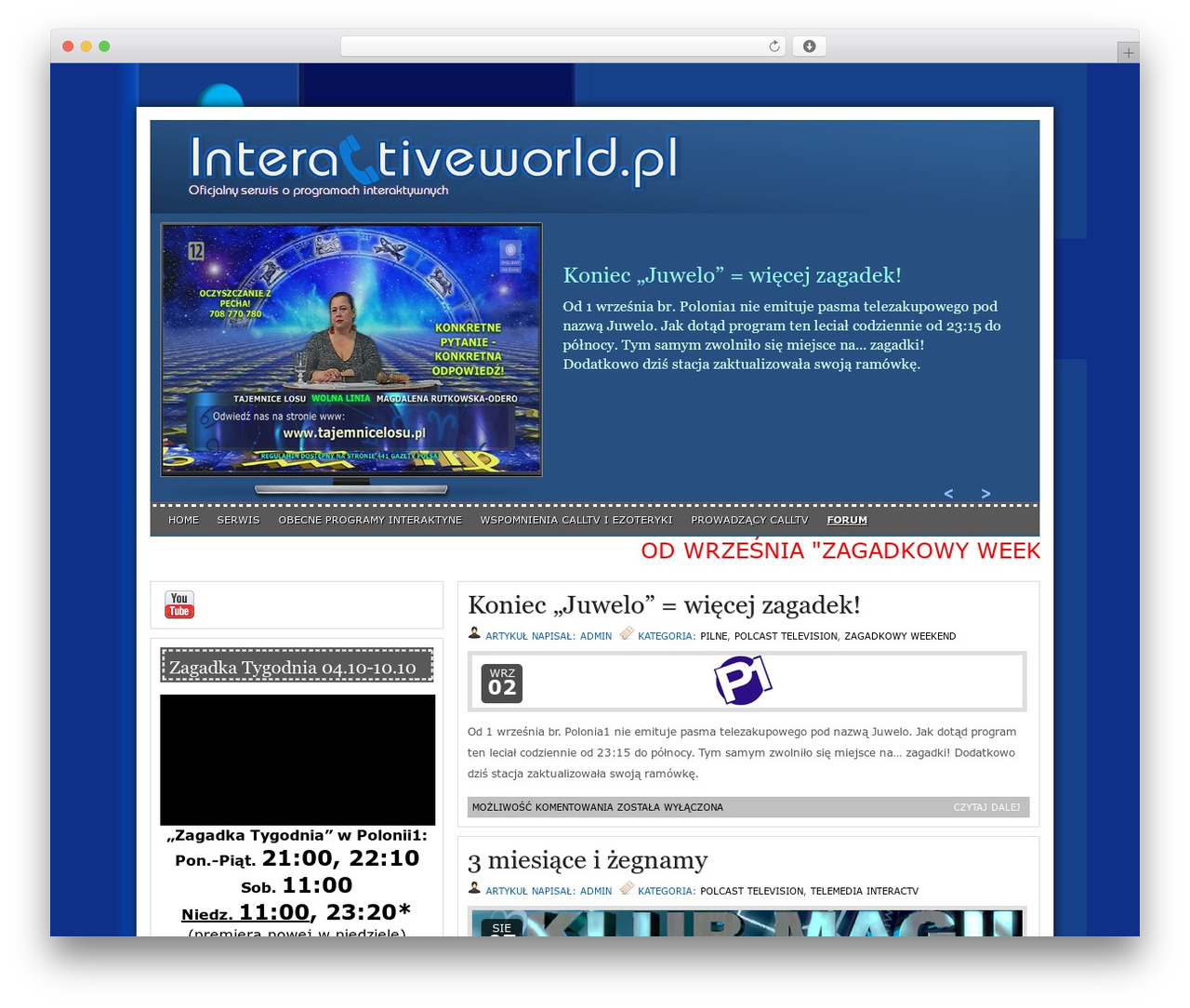
Task: Click the Polonia 1 logo in the post
Action: pos(743,680)
